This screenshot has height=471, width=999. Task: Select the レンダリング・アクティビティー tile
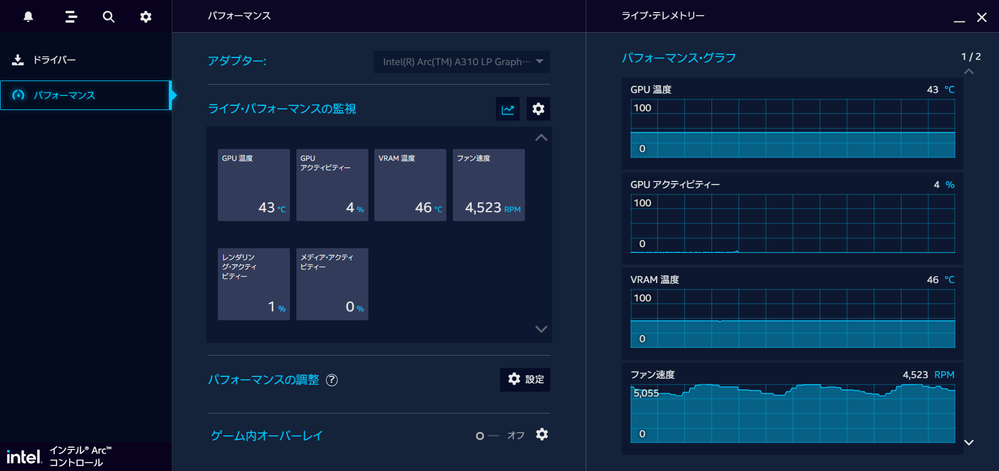tap(254, 284)
